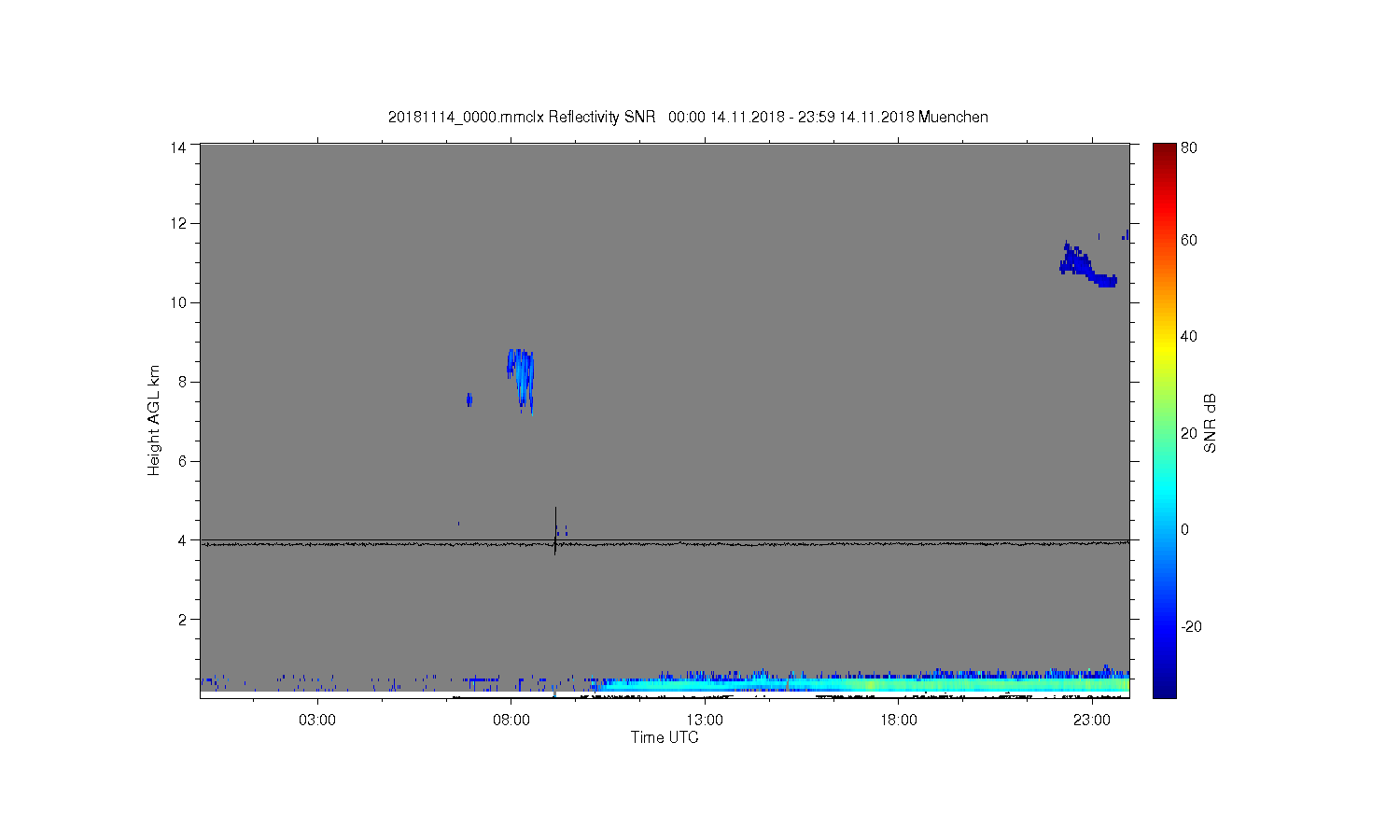The height and width of the screenshot is (840, 1400).
Task: Click the 23:00 time tick label
Action: 1092,721
